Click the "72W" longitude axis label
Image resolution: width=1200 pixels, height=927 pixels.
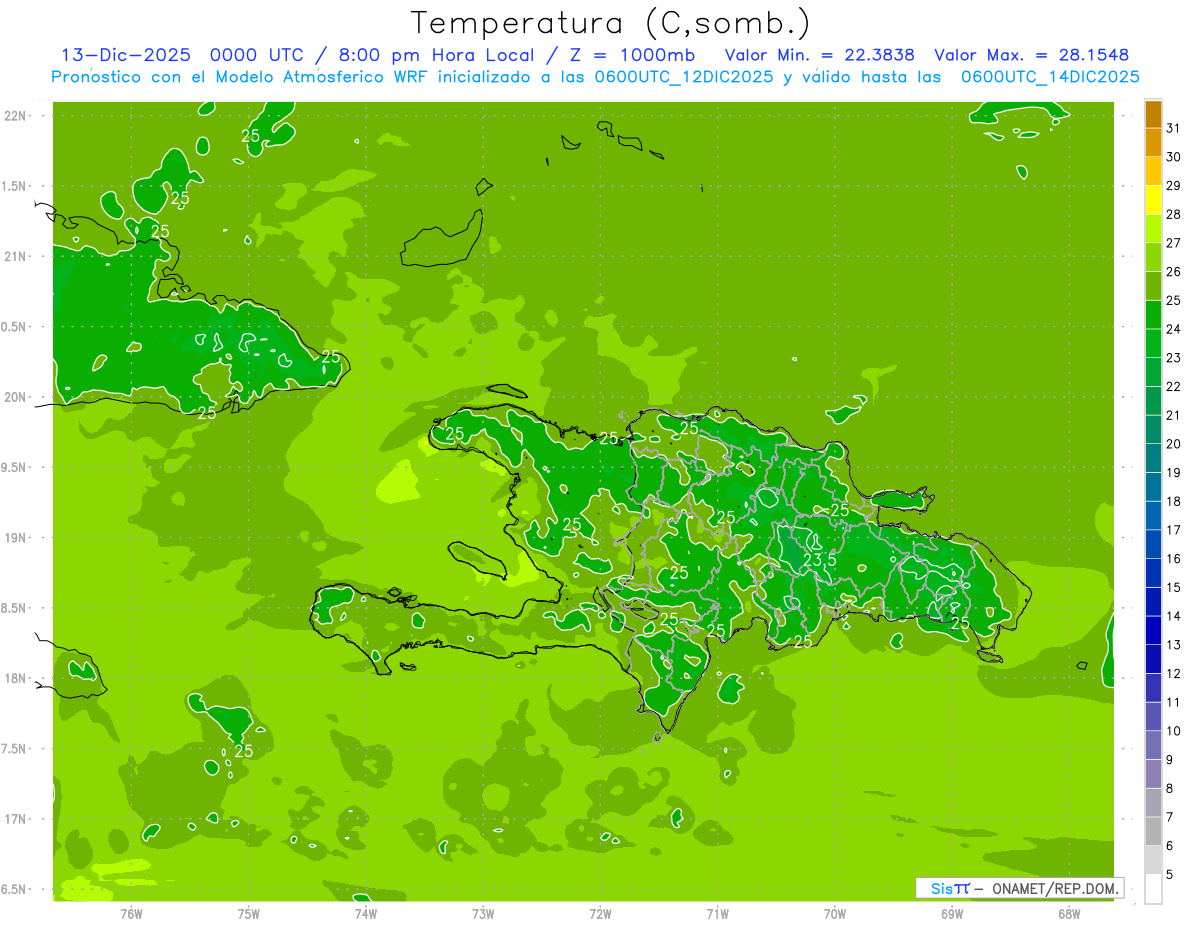pyautogui.click(x=600, y=914)
